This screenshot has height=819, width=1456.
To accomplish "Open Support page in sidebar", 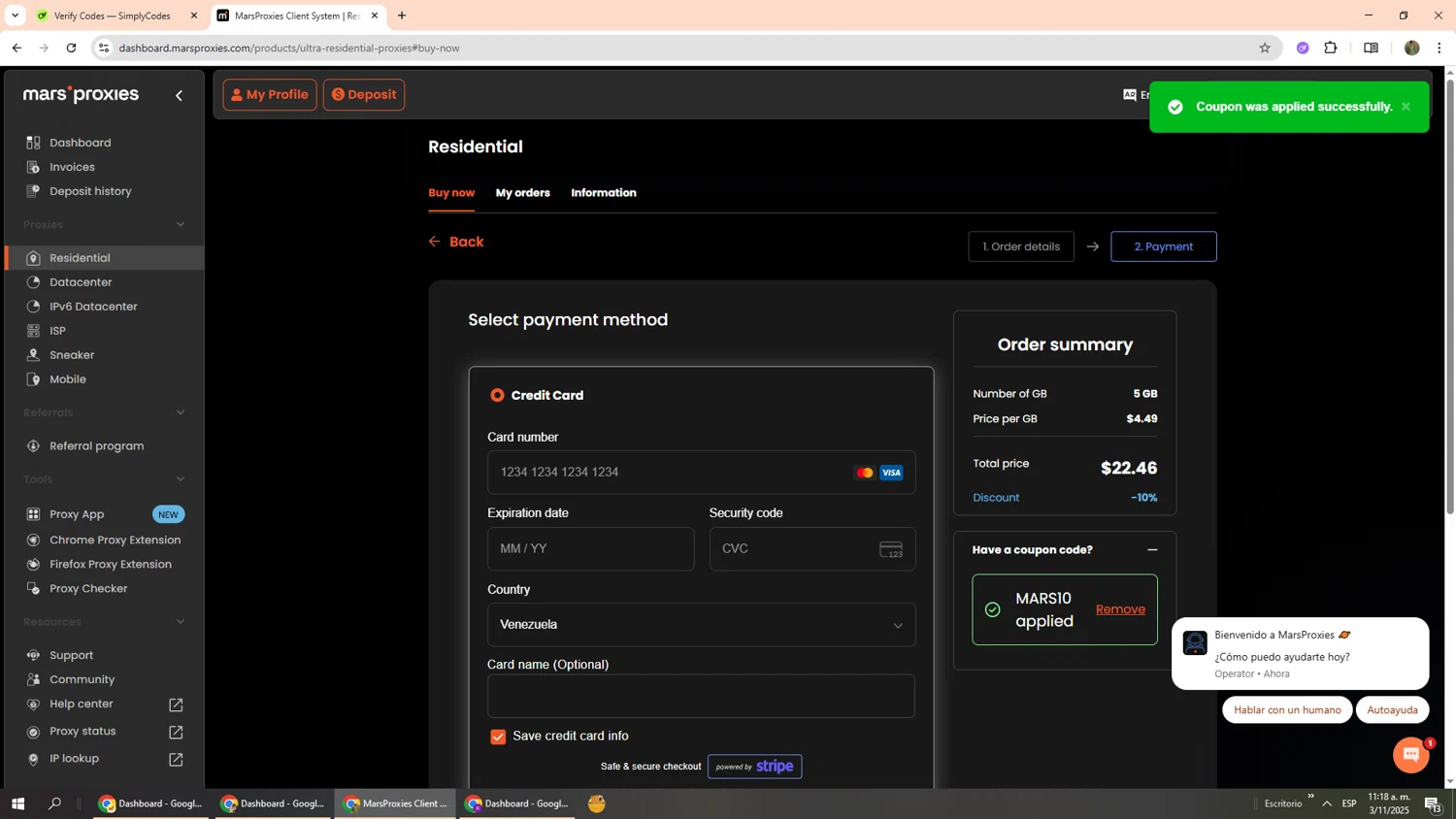I will 71,655.
